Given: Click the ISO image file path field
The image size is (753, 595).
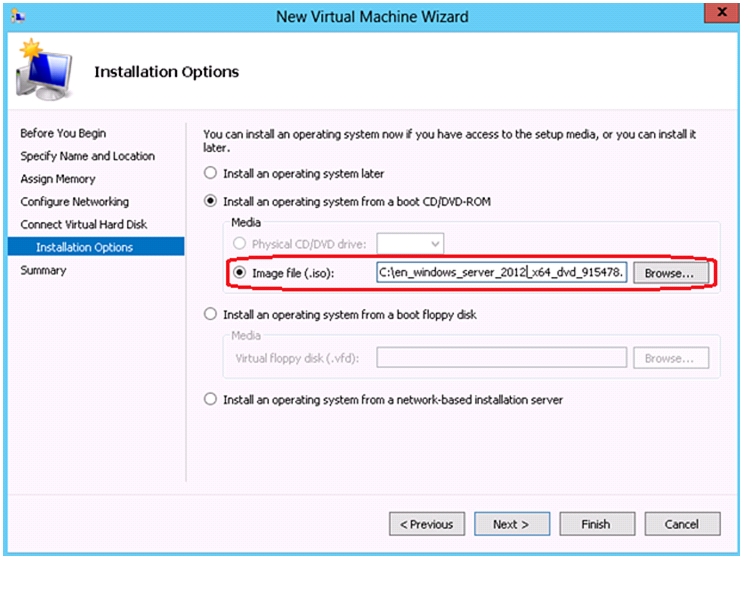Looking at the screenshot, I should point(501,272).
